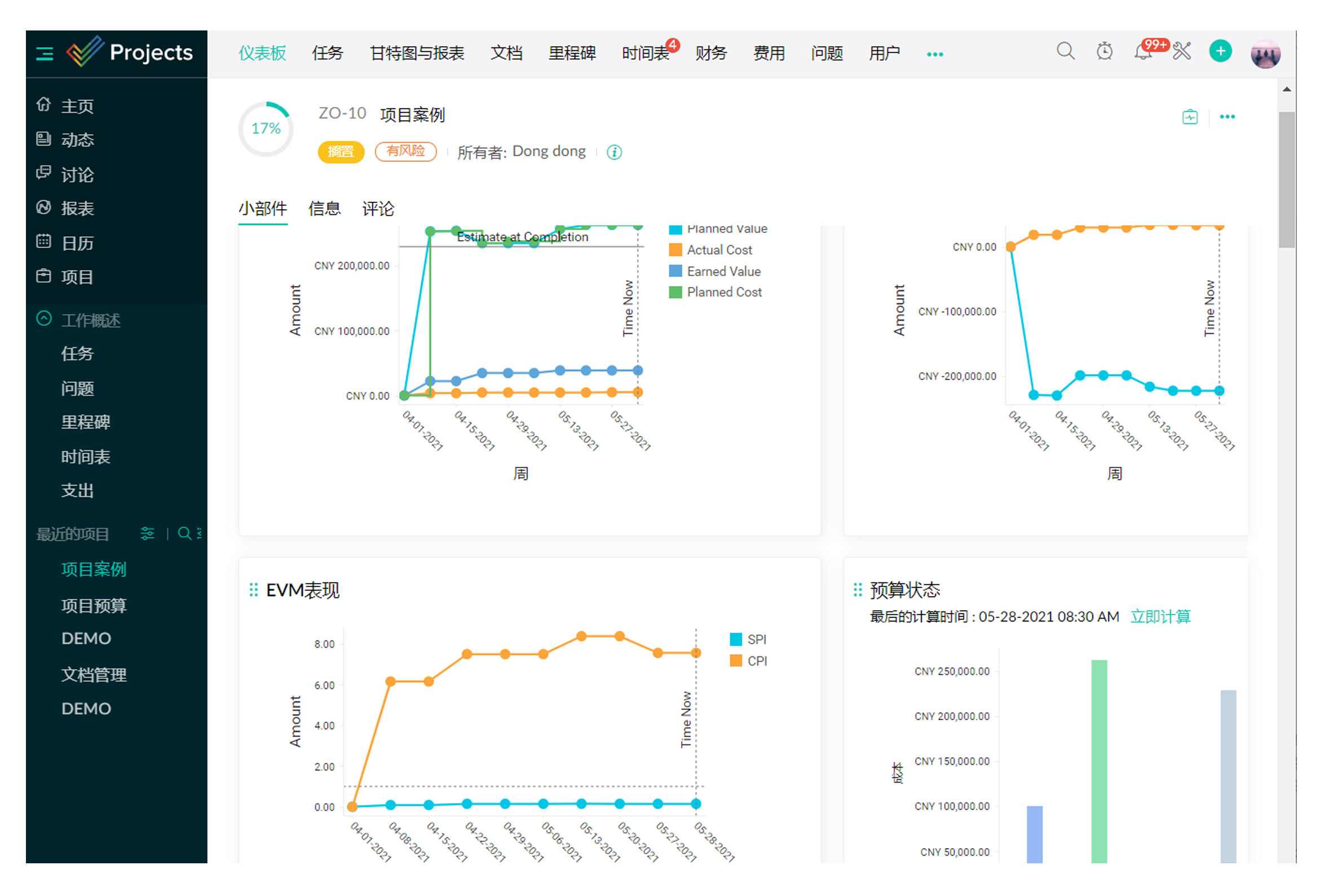This screenshot has height=896, width=1325.
Task: Click the 17% progress circle
Action: pos(266,129)
